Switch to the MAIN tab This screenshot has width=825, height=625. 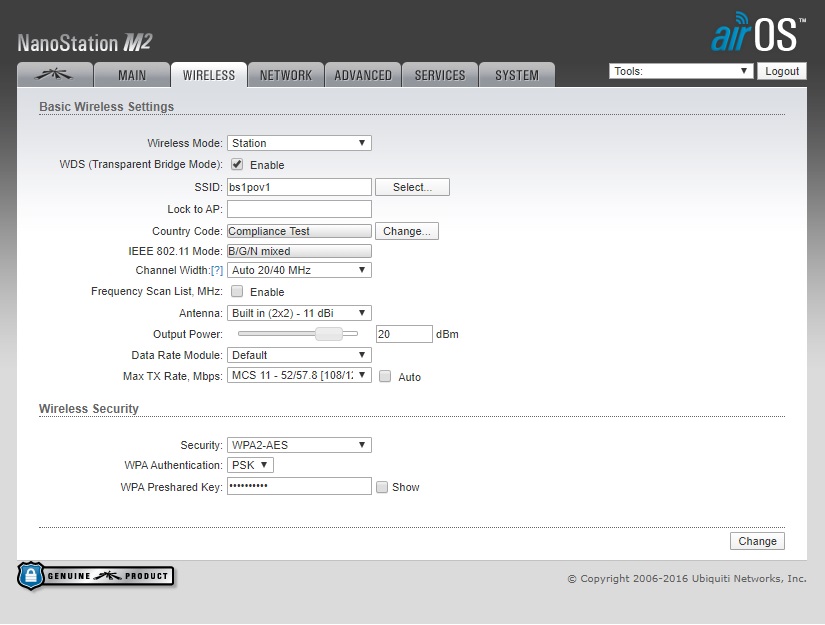click(x=132, y=75)
